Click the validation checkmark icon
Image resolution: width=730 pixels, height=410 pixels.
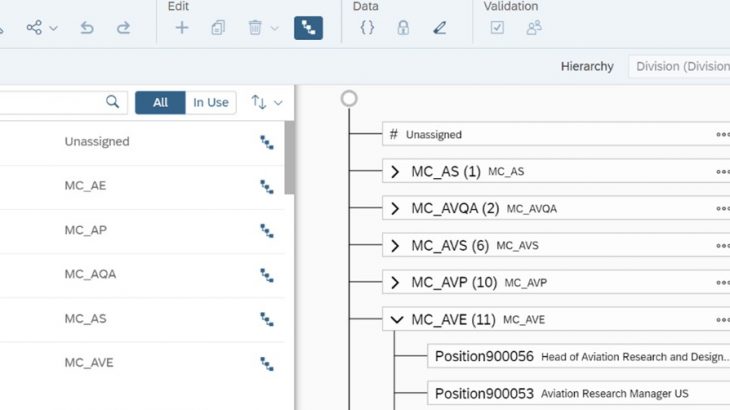click(497, 28)
